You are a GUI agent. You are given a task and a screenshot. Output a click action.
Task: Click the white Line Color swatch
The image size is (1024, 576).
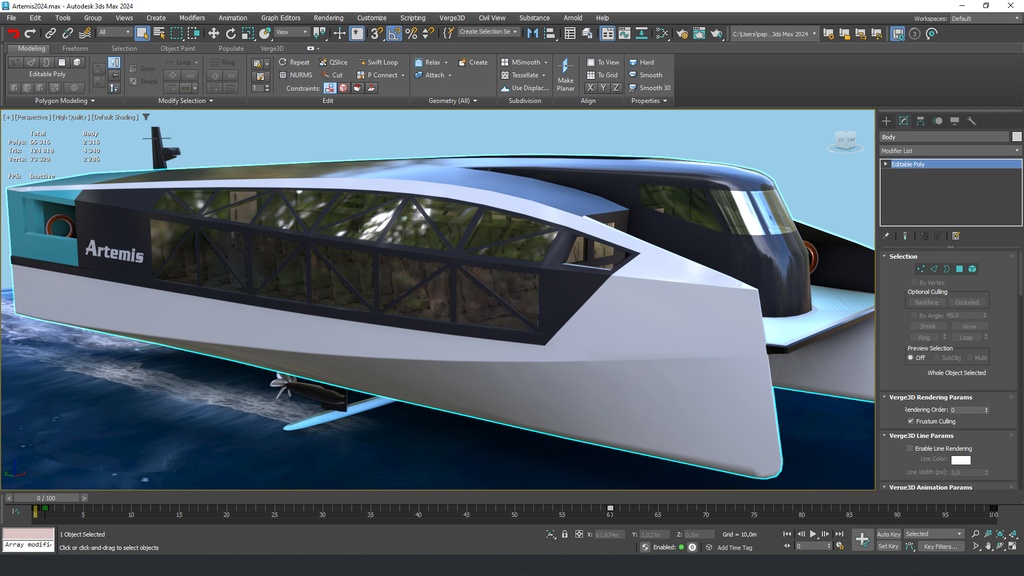click(x=960, y=460)
